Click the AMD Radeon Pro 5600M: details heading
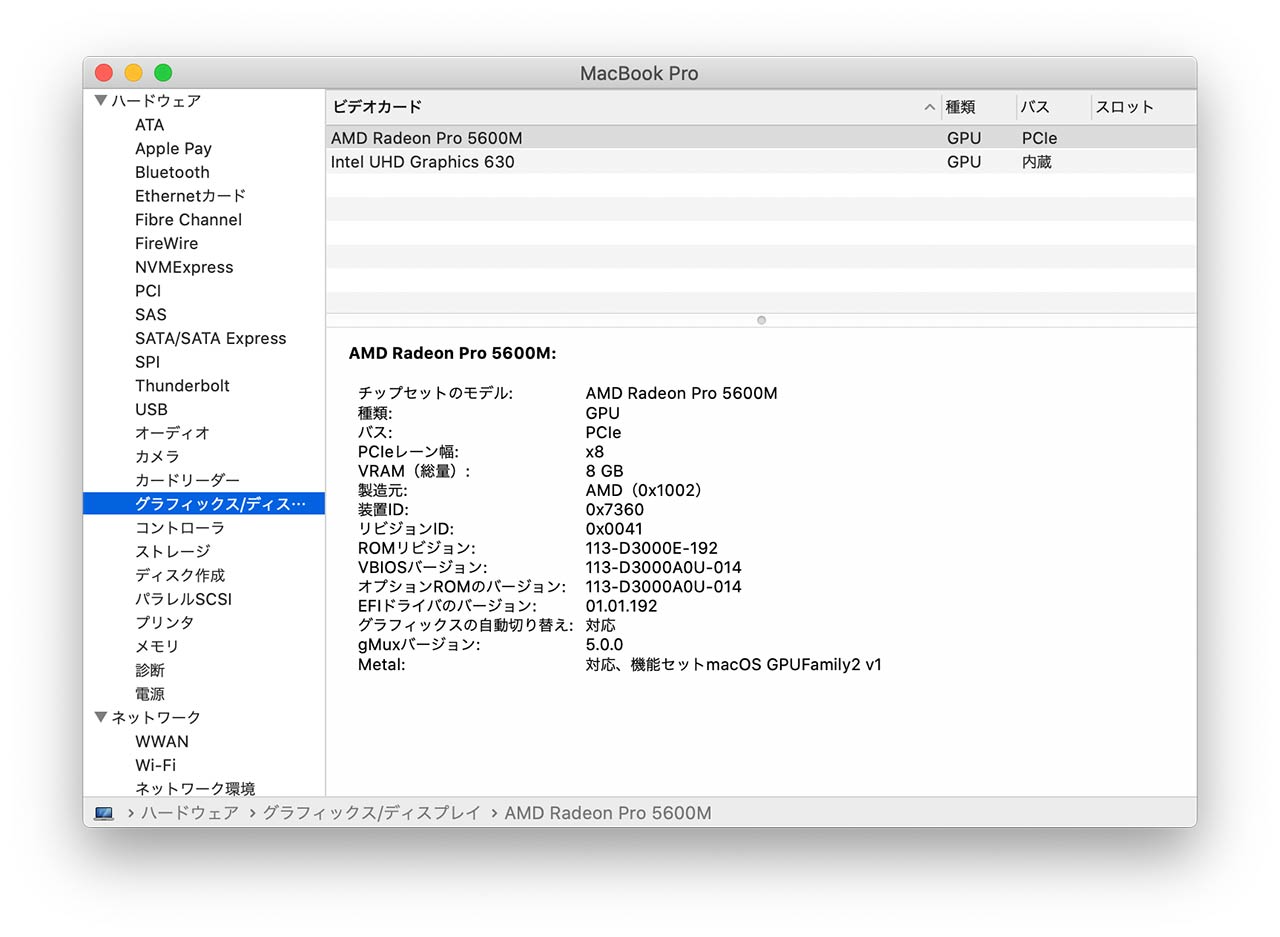The height and width of the screenshot is (937, 1280). point(452,353)
